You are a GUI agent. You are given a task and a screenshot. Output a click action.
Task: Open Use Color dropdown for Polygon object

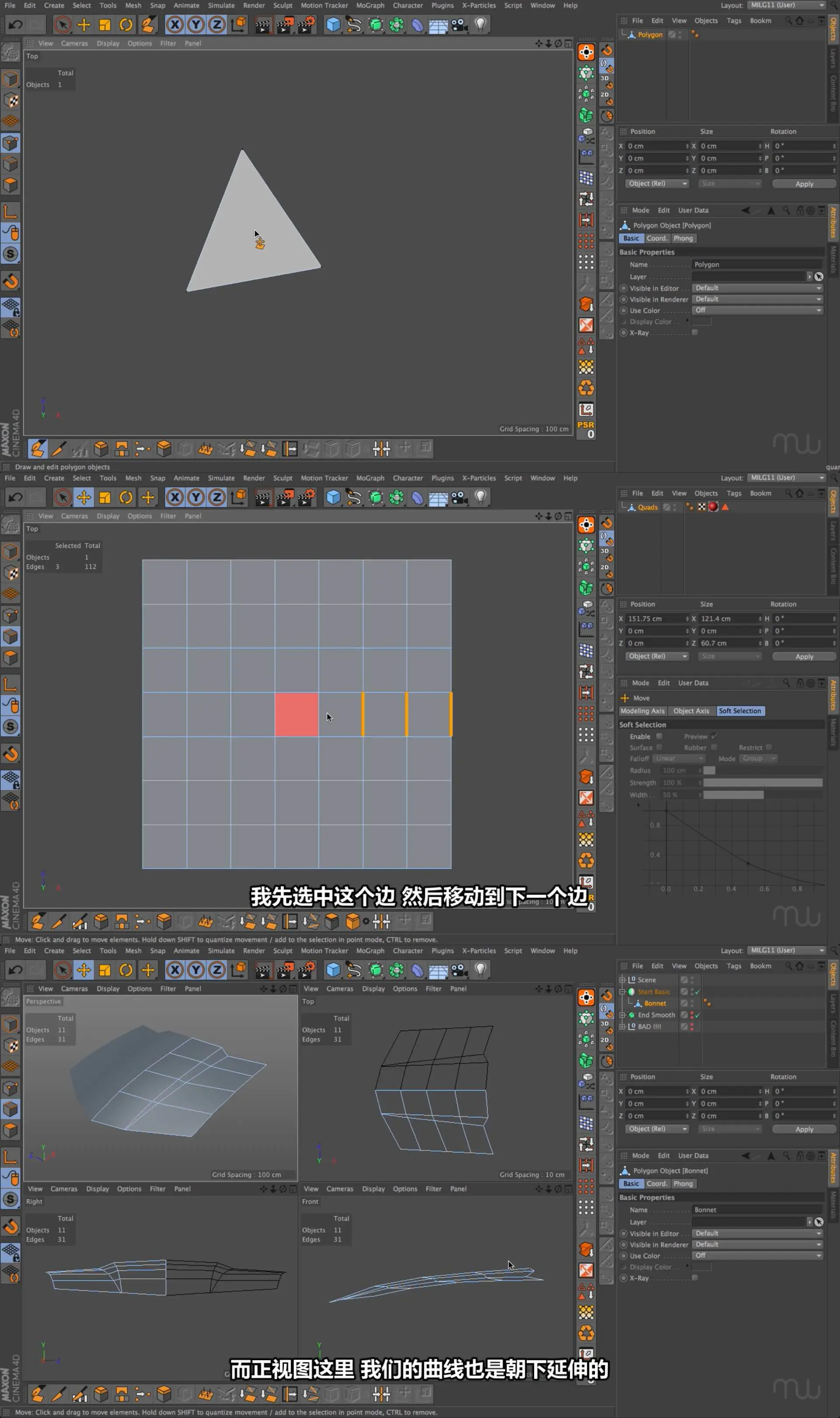click(x=757, y=309)
